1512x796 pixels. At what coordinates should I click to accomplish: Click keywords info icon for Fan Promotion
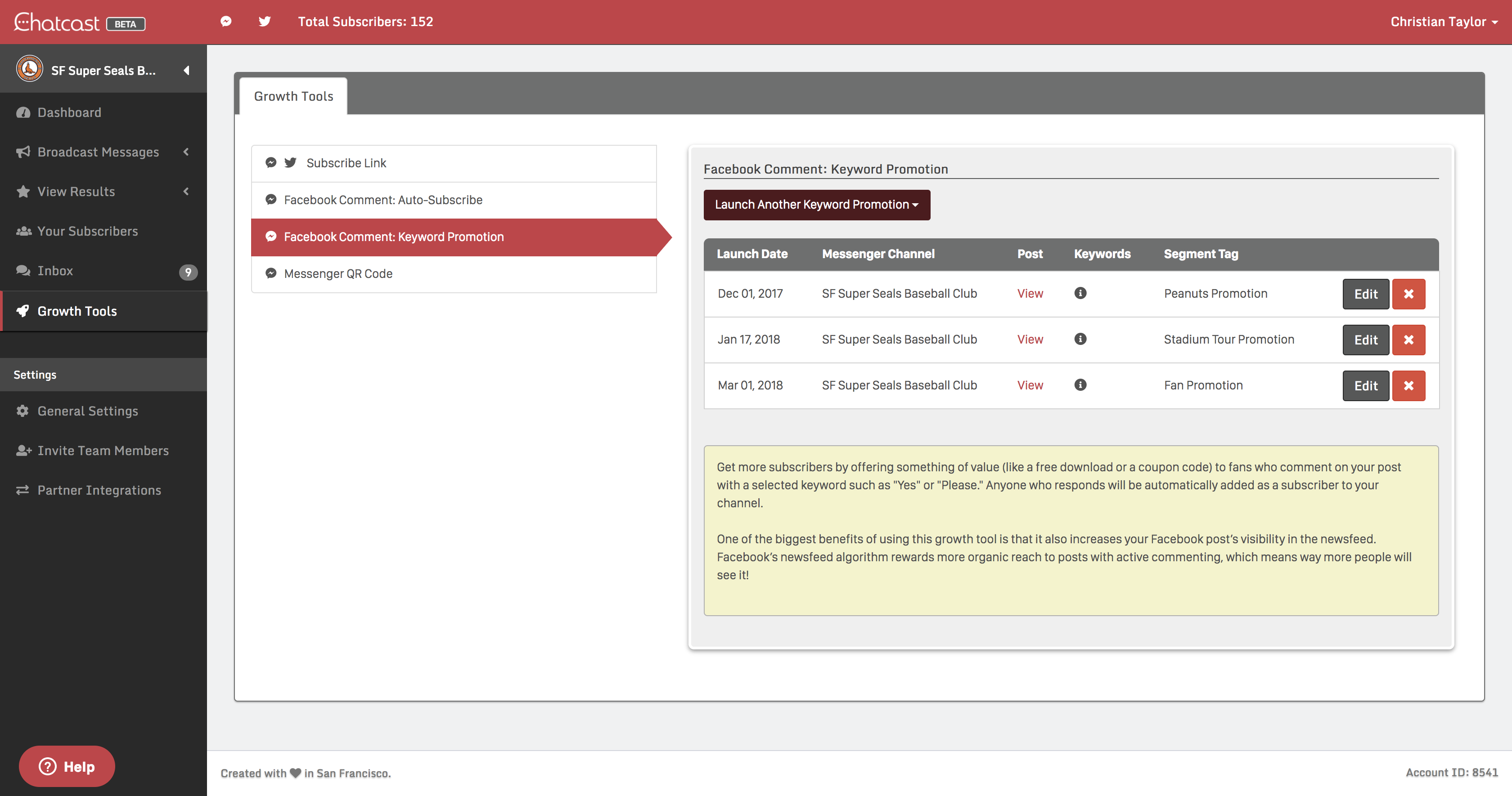(1080, 385)
